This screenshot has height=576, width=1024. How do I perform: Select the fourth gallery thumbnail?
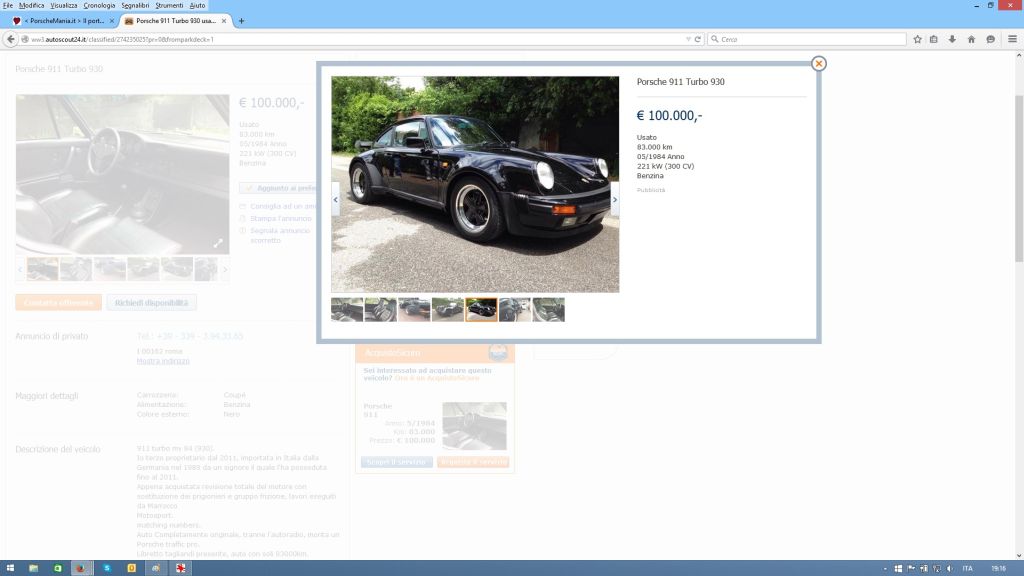(x=448, y=310)
